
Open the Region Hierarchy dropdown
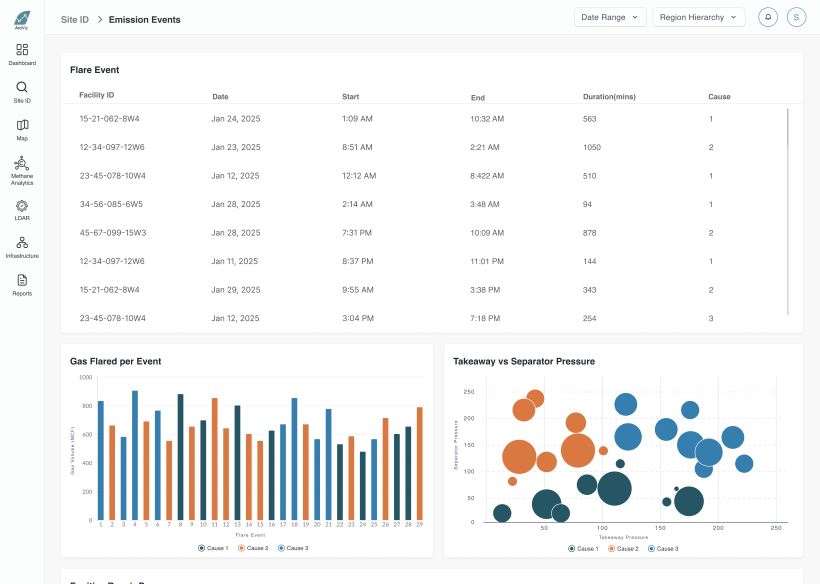[x=699, y=17]
